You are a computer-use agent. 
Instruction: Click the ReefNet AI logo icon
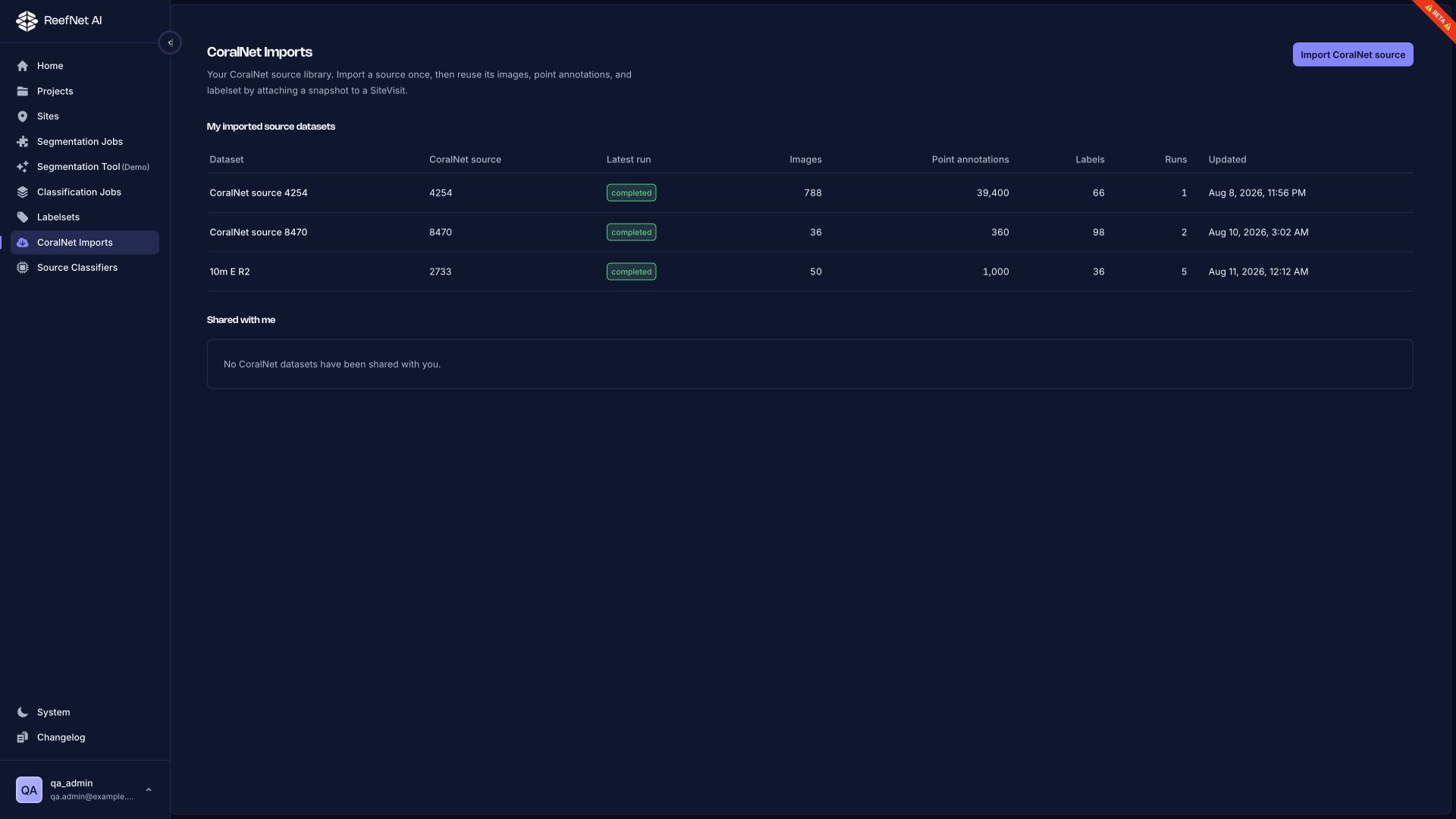click(x=27, y=20)
